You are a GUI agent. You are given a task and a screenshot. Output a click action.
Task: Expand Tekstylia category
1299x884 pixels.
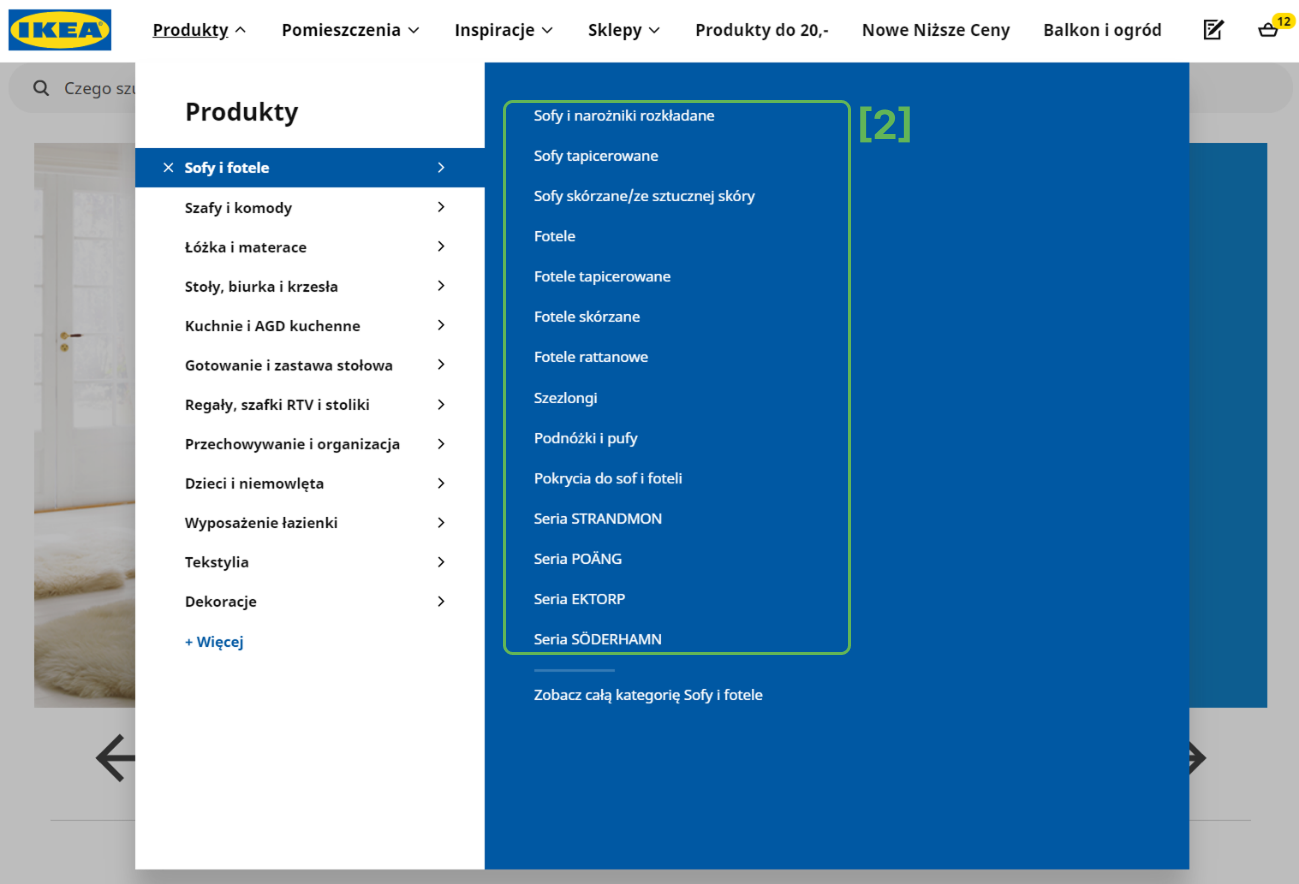pos(310,562)
